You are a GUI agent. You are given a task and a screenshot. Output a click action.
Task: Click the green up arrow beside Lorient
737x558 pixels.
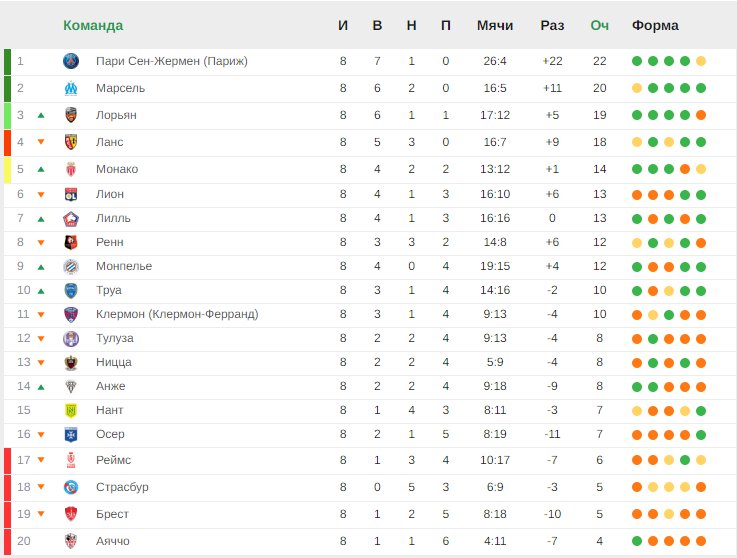[x=41, y=115]
